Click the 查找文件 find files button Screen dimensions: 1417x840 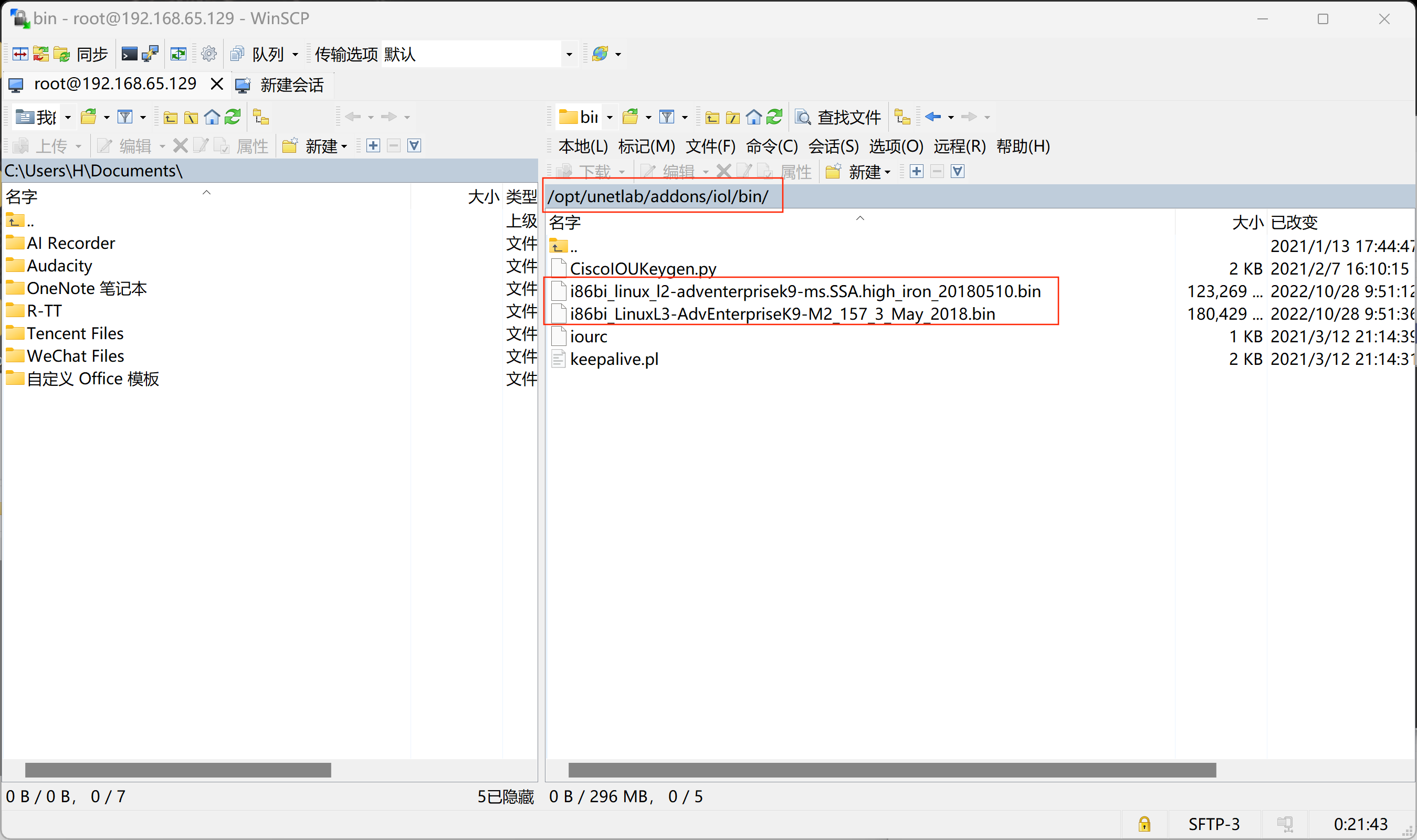838,117
